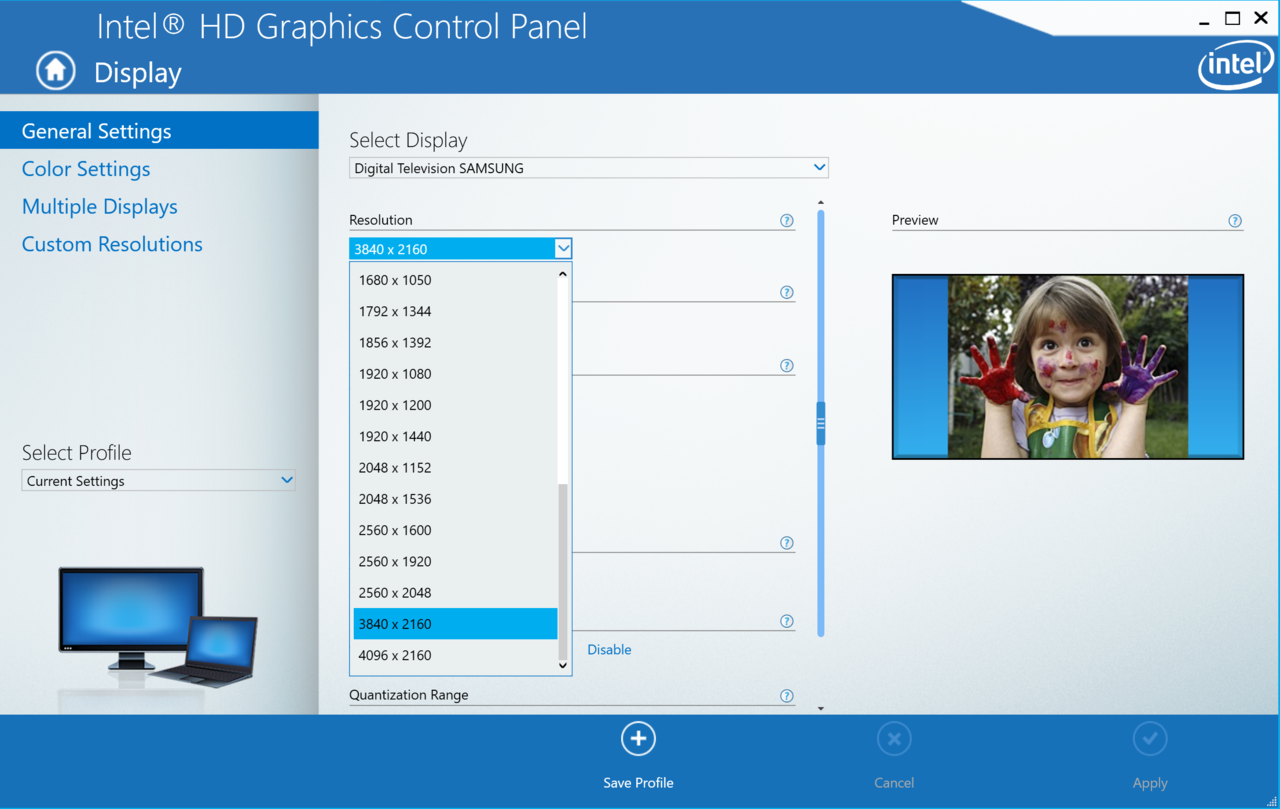Switch to Multiple Displays section

[x=100, y=207]
